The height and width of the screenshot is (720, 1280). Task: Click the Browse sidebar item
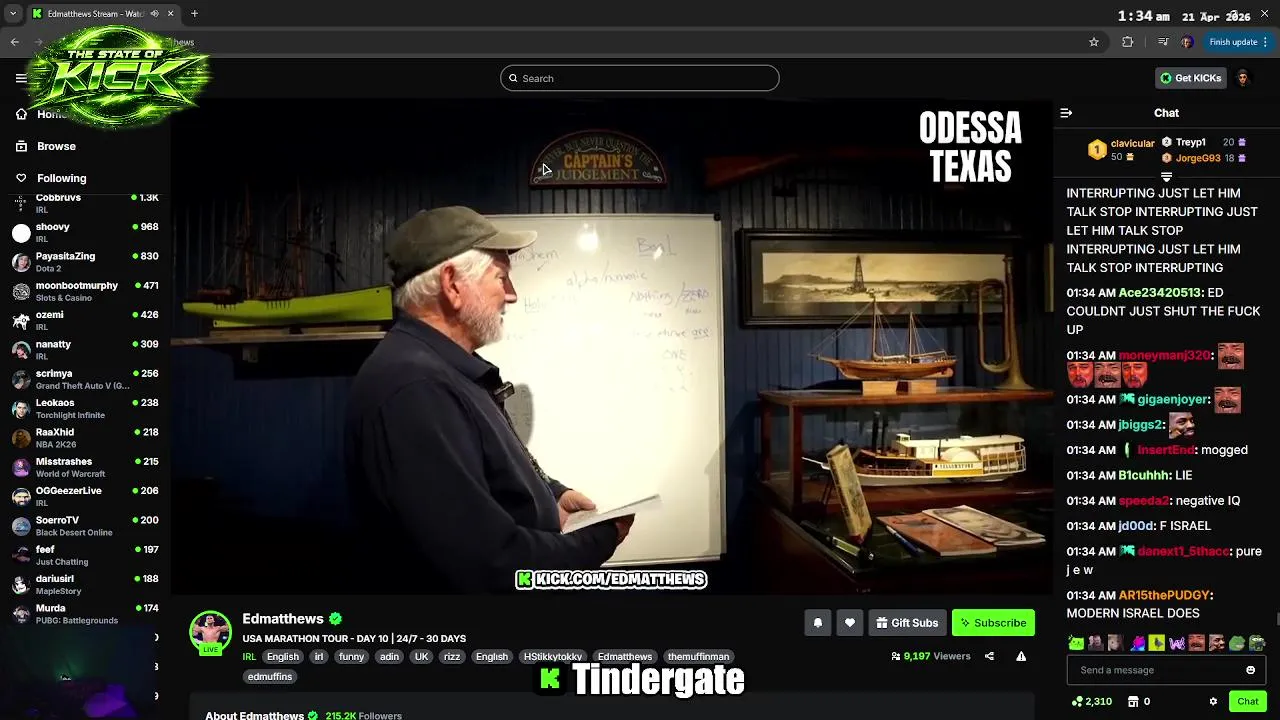tap(46, 146)
